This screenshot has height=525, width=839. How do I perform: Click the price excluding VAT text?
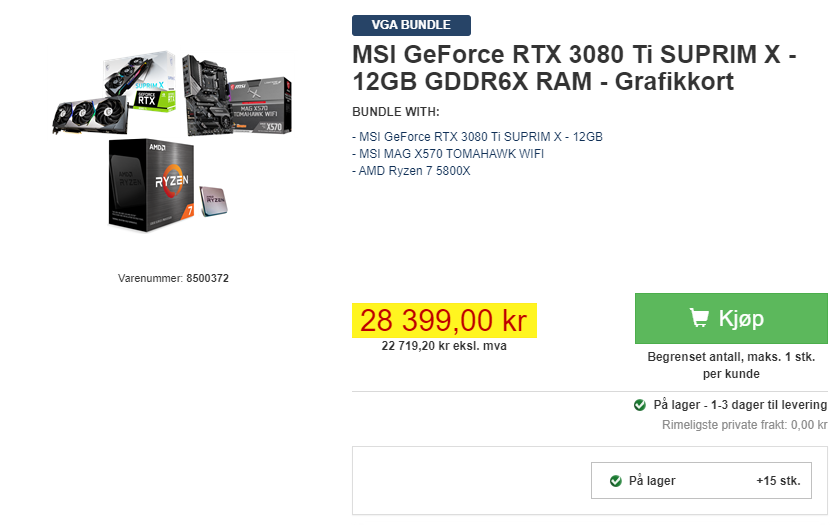pyautogui.click(x=444, y=346)
